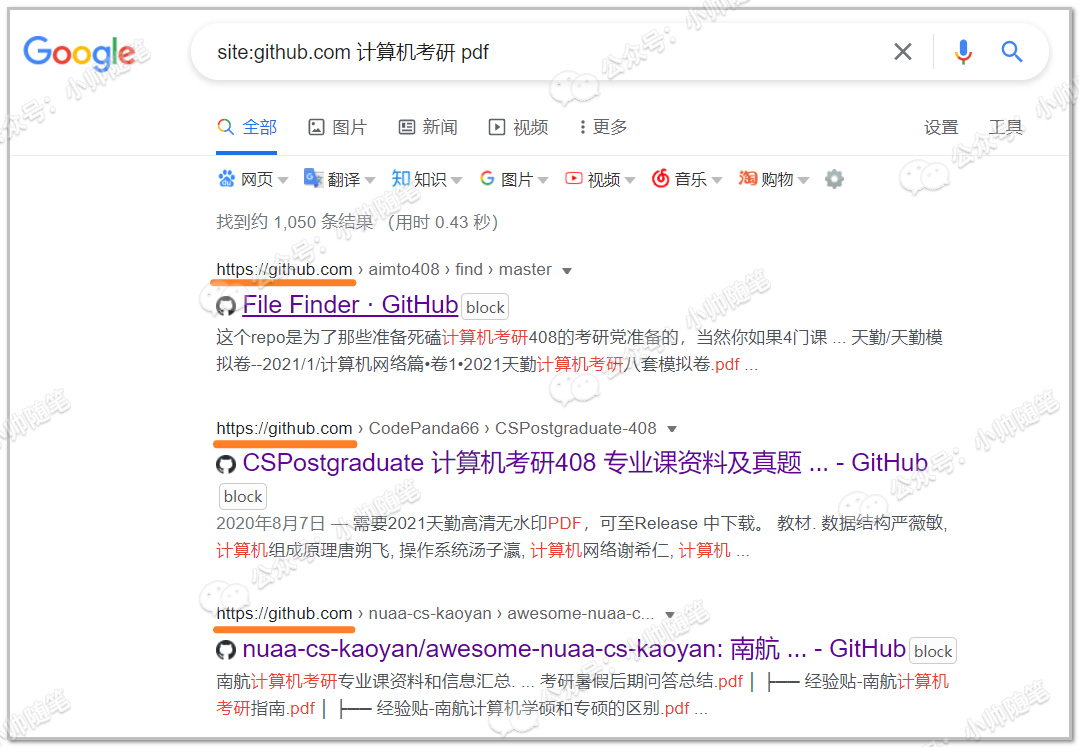1079x747 pixels.
Task: Click the three-dot icon beside 更多
Action: pyautogui.click(x=582, y=127)
